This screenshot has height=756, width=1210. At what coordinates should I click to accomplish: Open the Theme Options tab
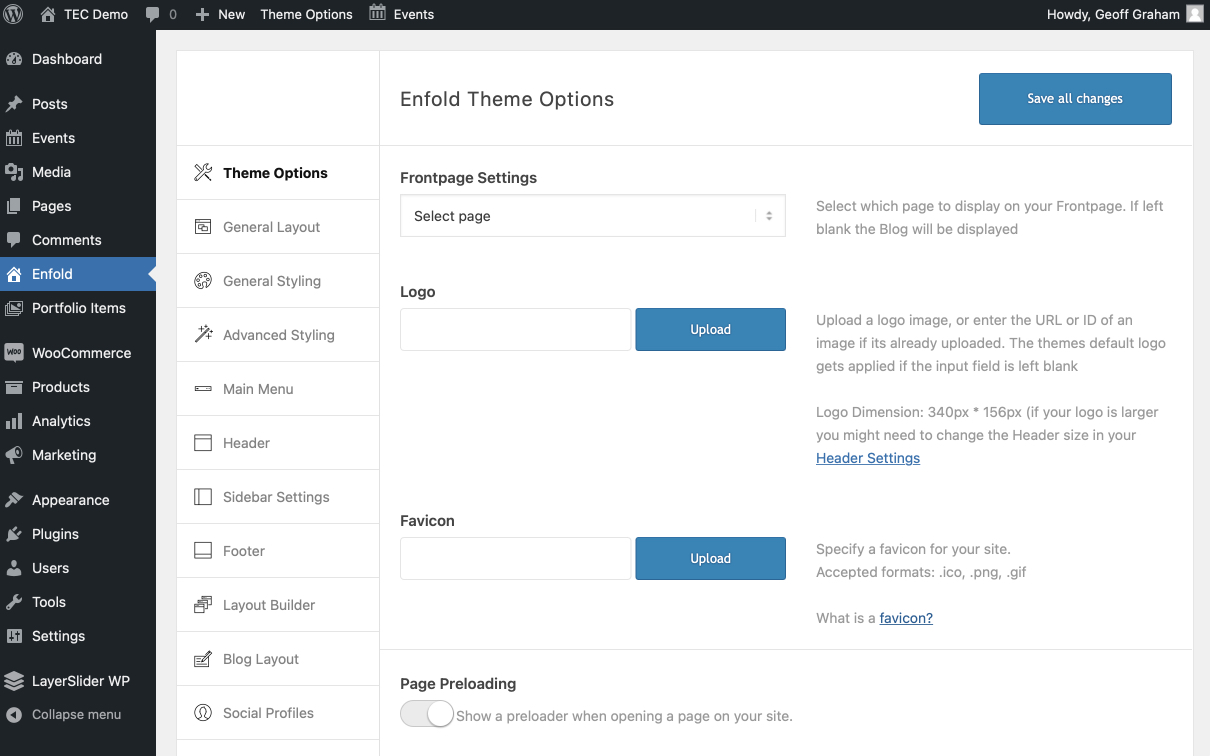click(x=278, y=173)
